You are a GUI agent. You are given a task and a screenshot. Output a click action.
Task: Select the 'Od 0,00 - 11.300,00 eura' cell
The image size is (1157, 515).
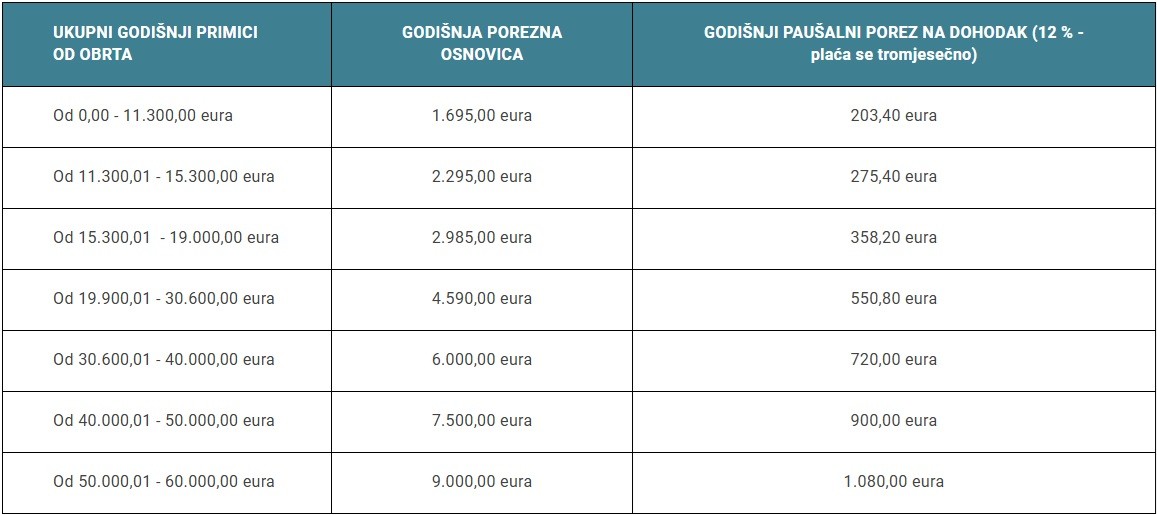click(143, 115)
